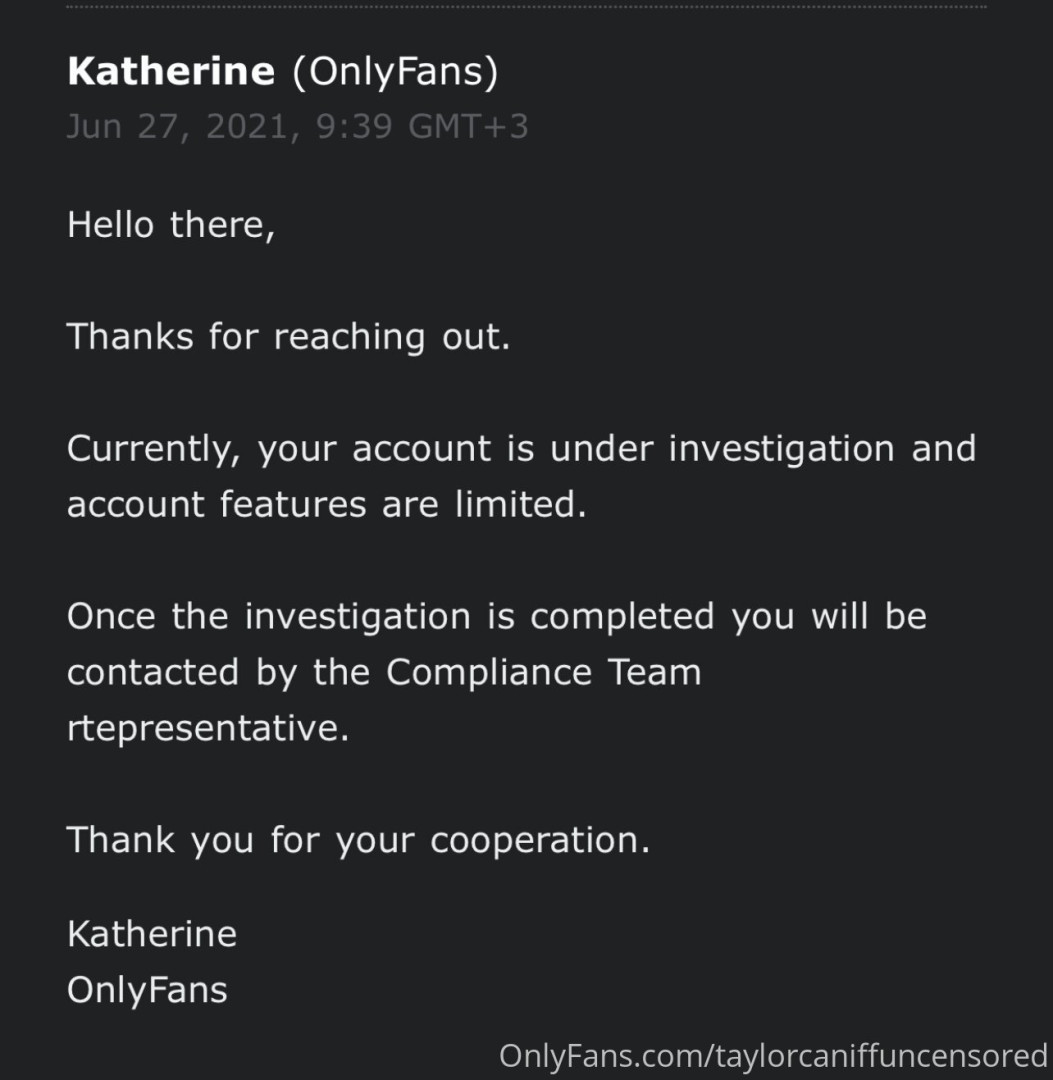Click the Once the investigation is completed line
This screenshot has width=1053, height=1080.
[x=390, y=616]
